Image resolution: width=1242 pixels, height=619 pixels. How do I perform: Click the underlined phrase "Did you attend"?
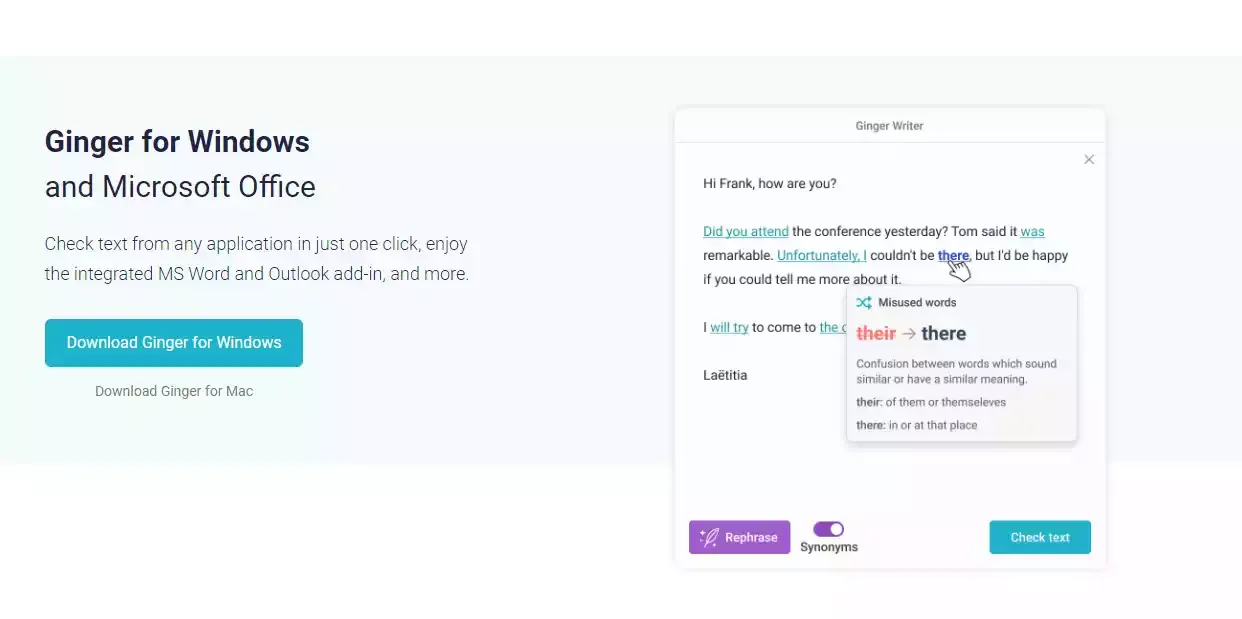746,231
